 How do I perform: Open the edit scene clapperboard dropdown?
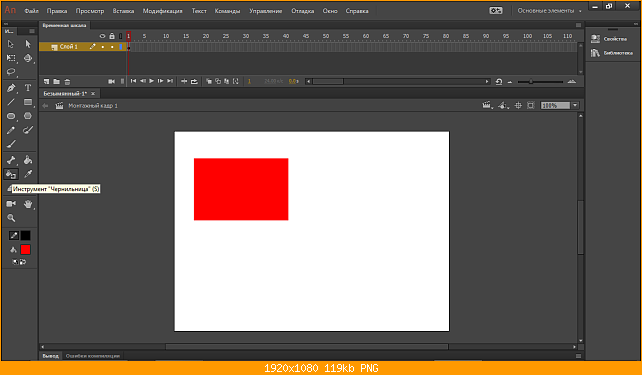(x=487, y=106)
